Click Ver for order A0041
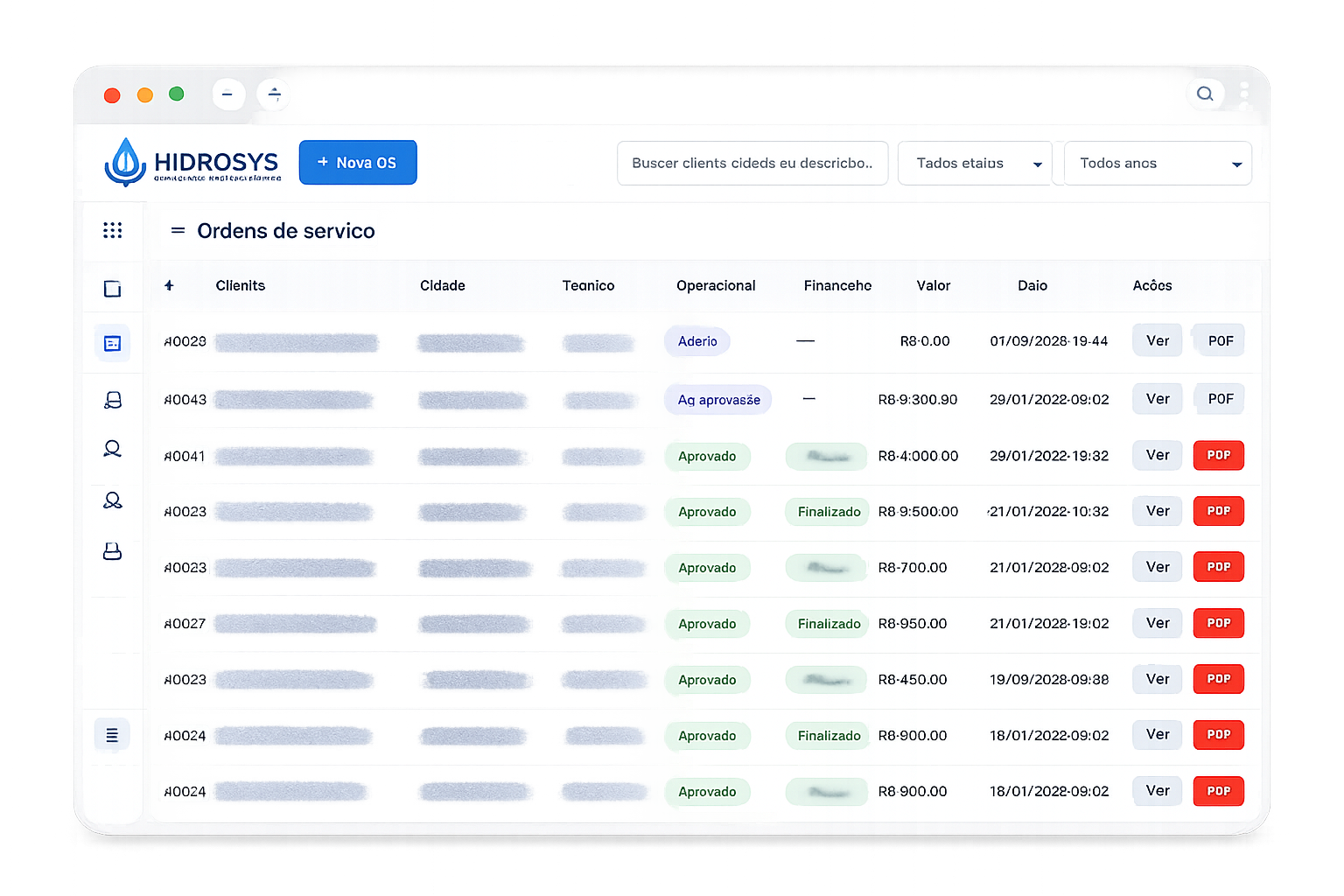This screenshot has height=896, width=1344. point(1157,455)
